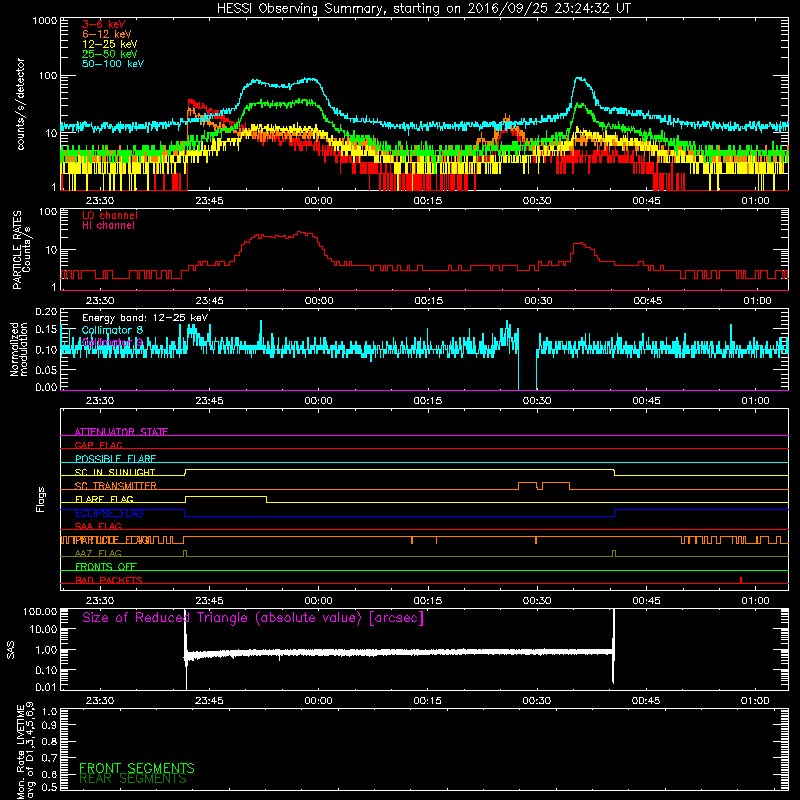
Task: Click the 00:30 time label under the particle rates plot
Action: [538, 301]
